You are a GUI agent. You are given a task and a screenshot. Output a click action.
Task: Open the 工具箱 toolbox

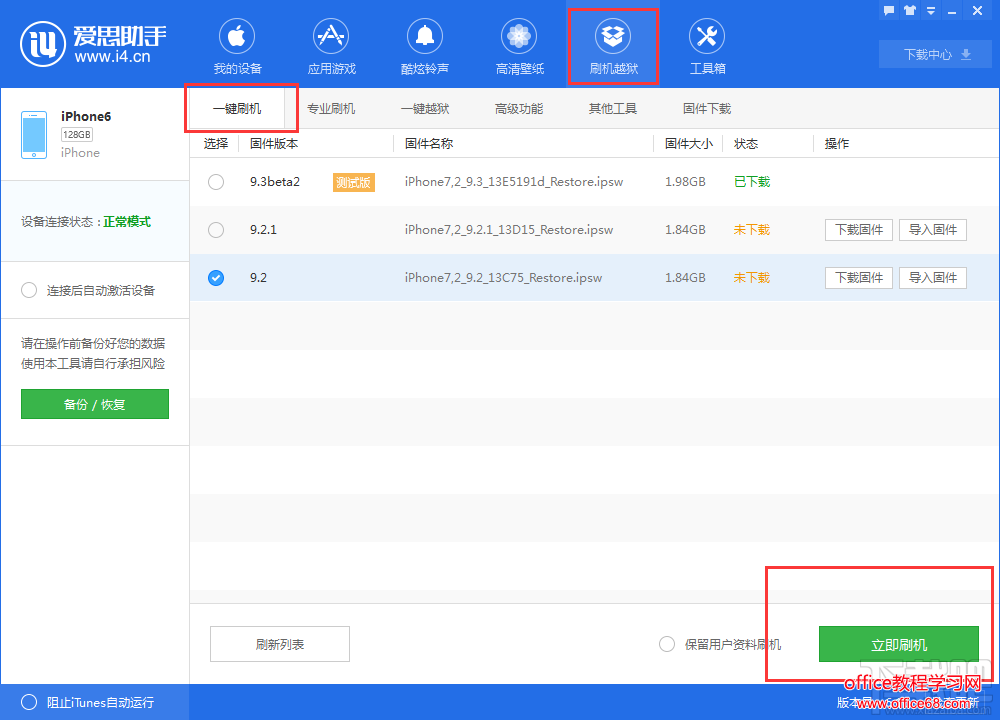(x=707, y=47)
